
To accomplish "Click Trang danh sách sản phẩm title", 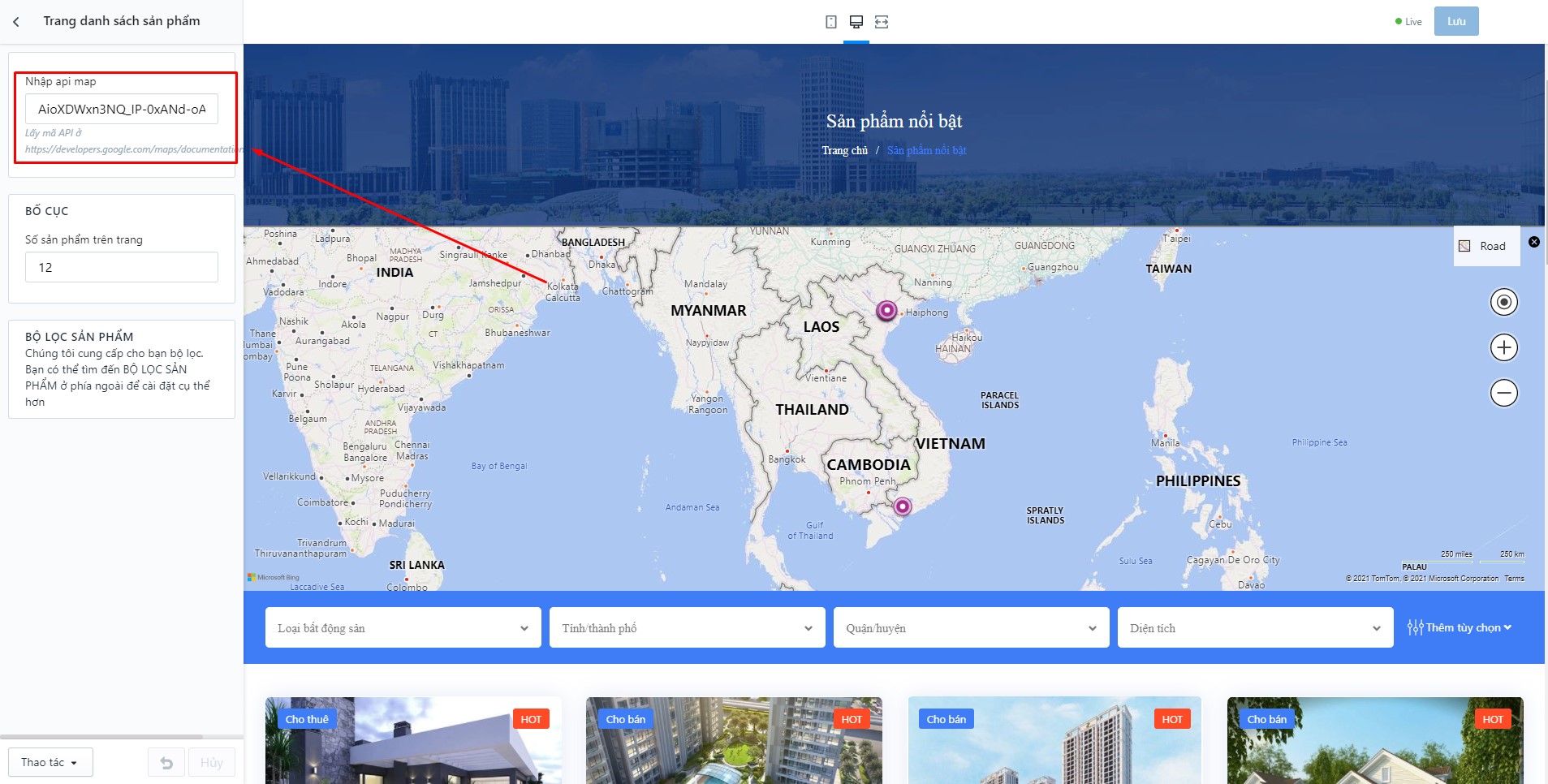I will pos(122,21).
